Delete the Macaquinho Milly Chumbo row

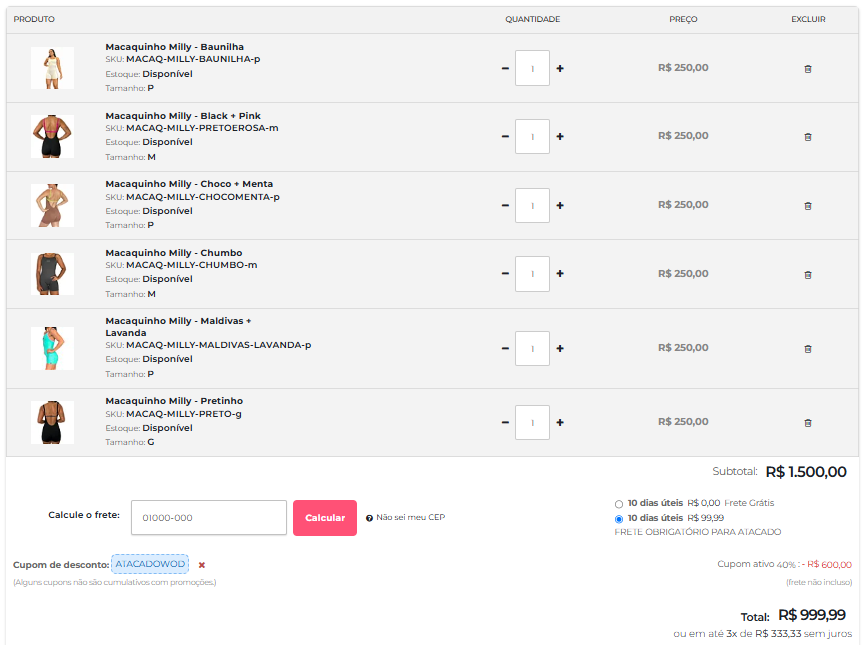pyautogui.click(x=808, y=274)
